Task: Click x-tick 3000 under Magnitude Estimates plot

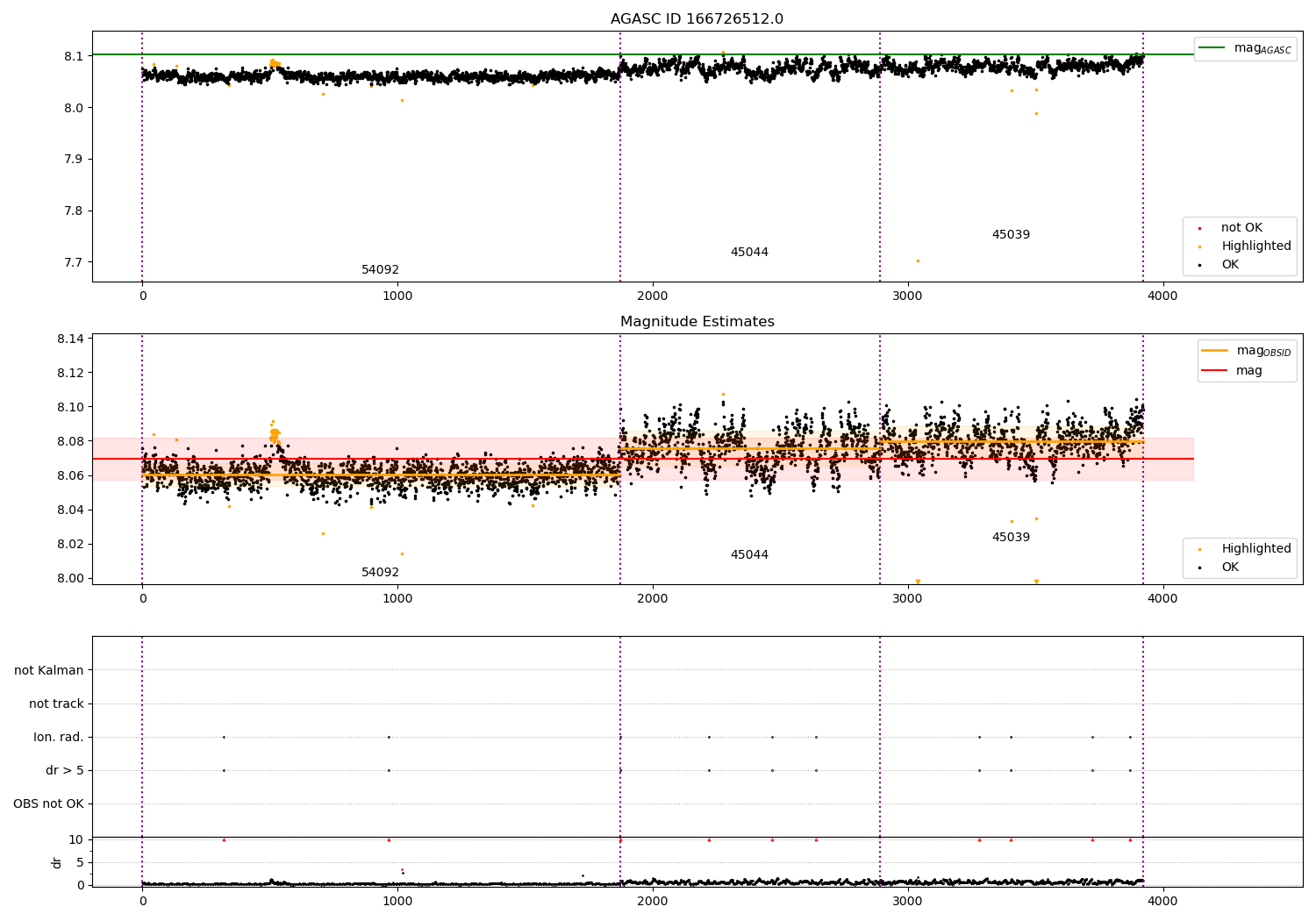Action: coord(908,599)
